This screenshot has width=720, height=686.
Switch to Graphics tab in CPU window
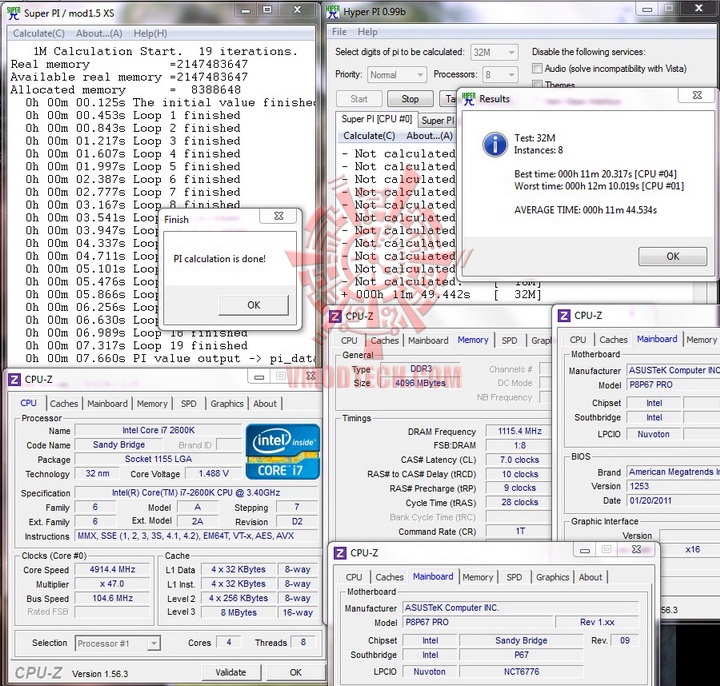(227, 404)
